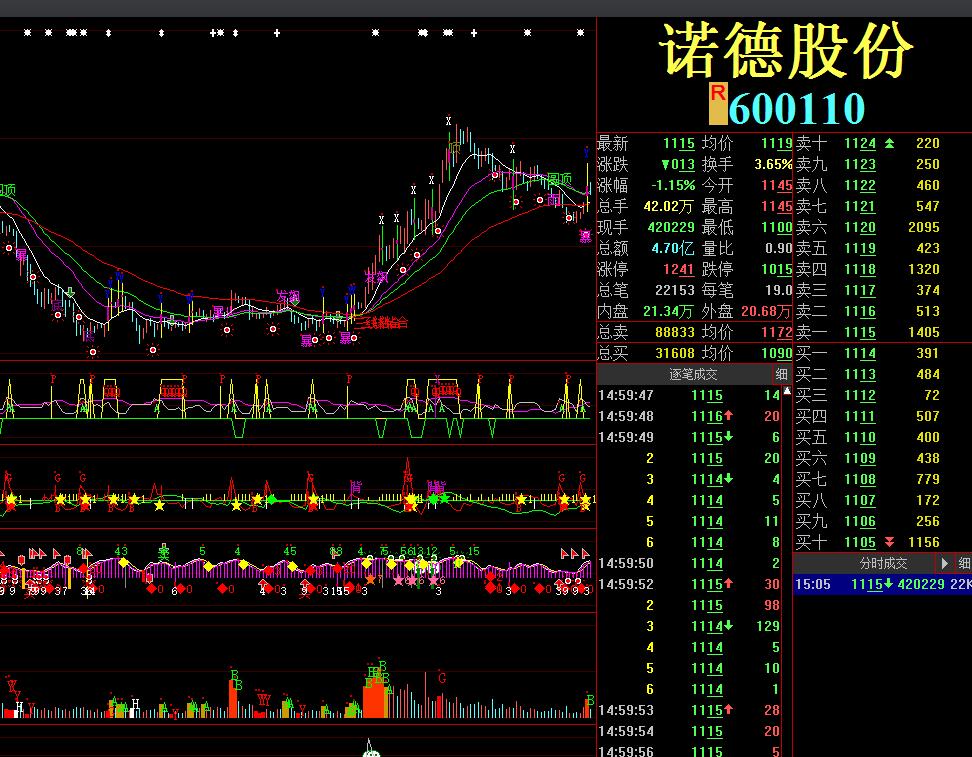Select the stock name 诺德股份
Image resolution: width=972 pixels, height=757 pixels.
pos(785,50)
